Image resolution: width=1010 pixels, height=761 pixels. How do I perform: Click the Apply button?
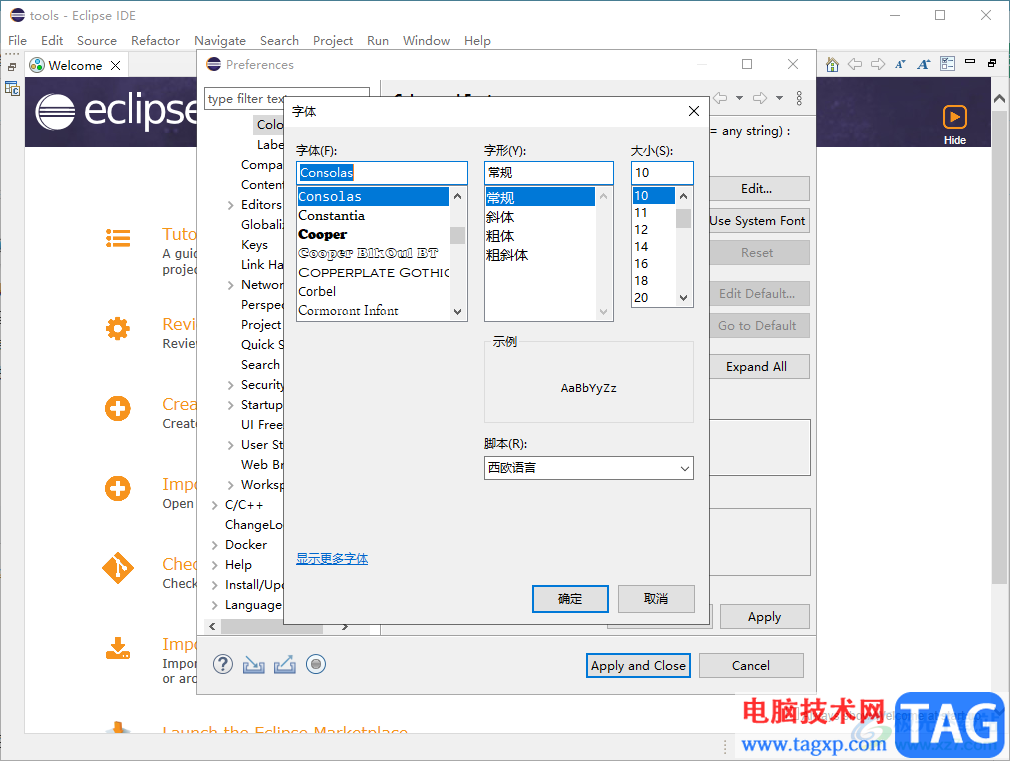pyautogui.click(x=765, y=617)
